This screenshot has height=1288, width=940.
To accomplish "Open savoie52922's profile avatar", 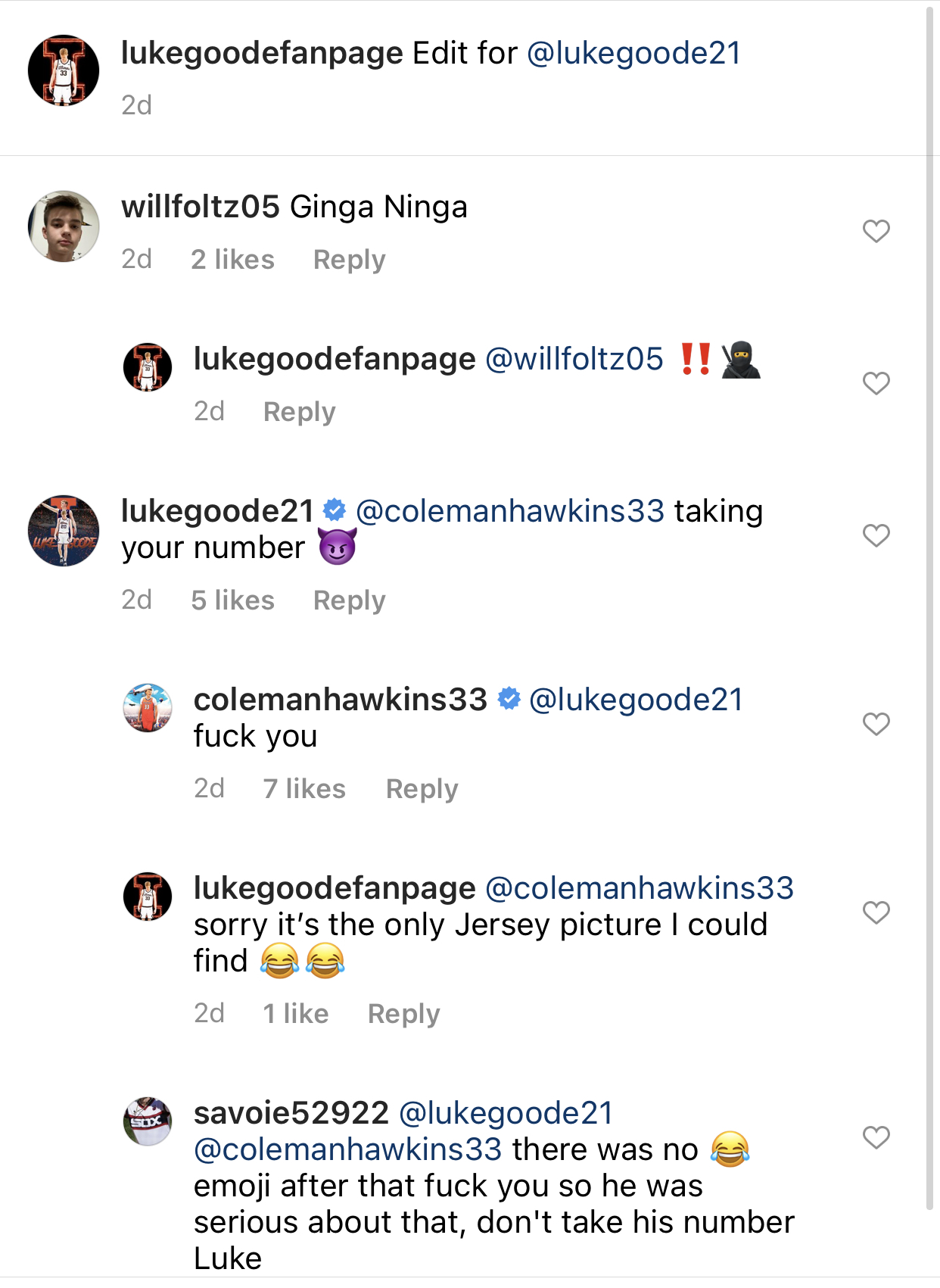I will [x=148, y=1121].
